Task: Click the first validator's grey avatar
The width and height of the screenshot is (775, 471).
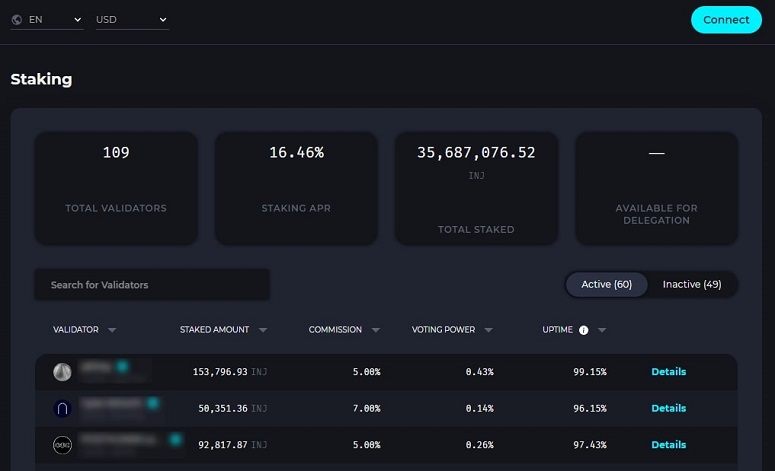Action: (62, 372)
